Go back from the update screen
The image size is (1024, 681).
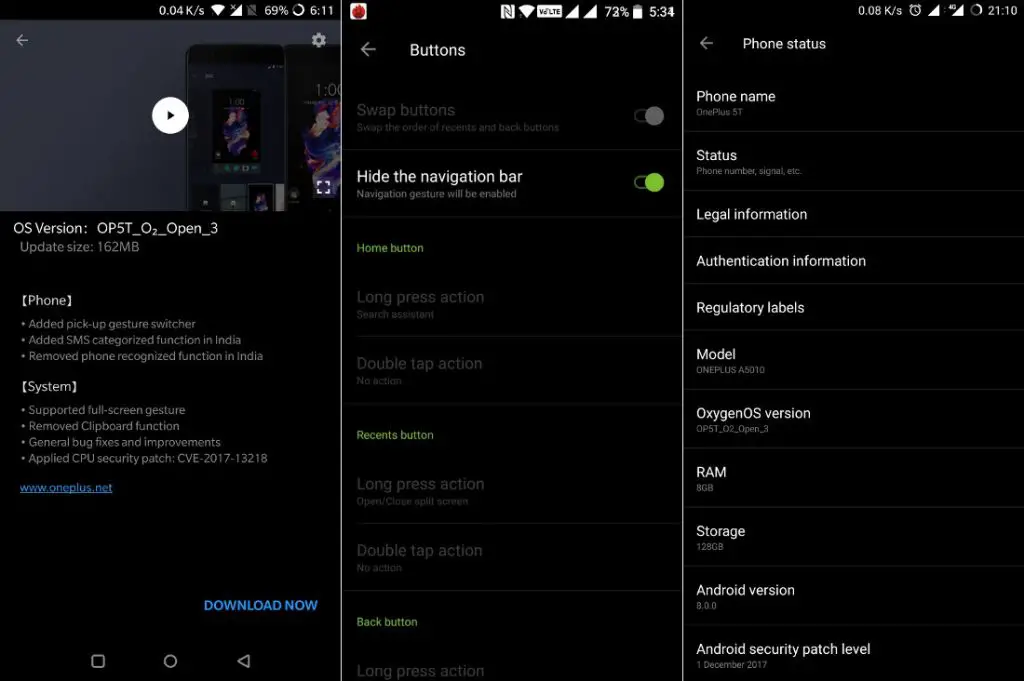pyautogui.click(x=22, y=40)
